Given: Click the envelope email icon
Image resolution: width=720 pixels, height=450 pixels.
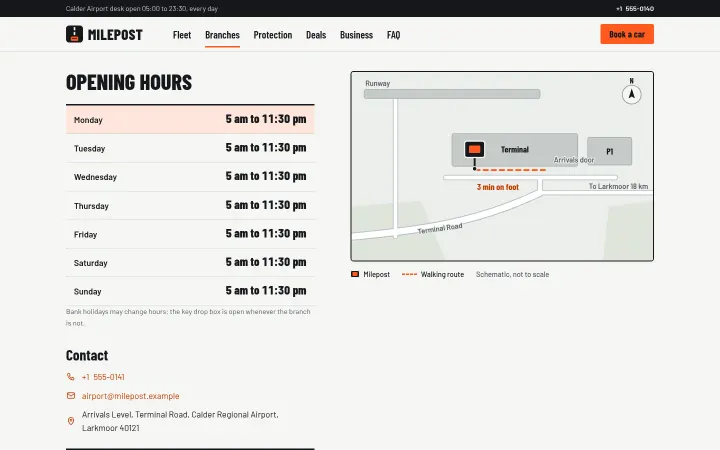Looking at the screenshot, I should (71, 395).
